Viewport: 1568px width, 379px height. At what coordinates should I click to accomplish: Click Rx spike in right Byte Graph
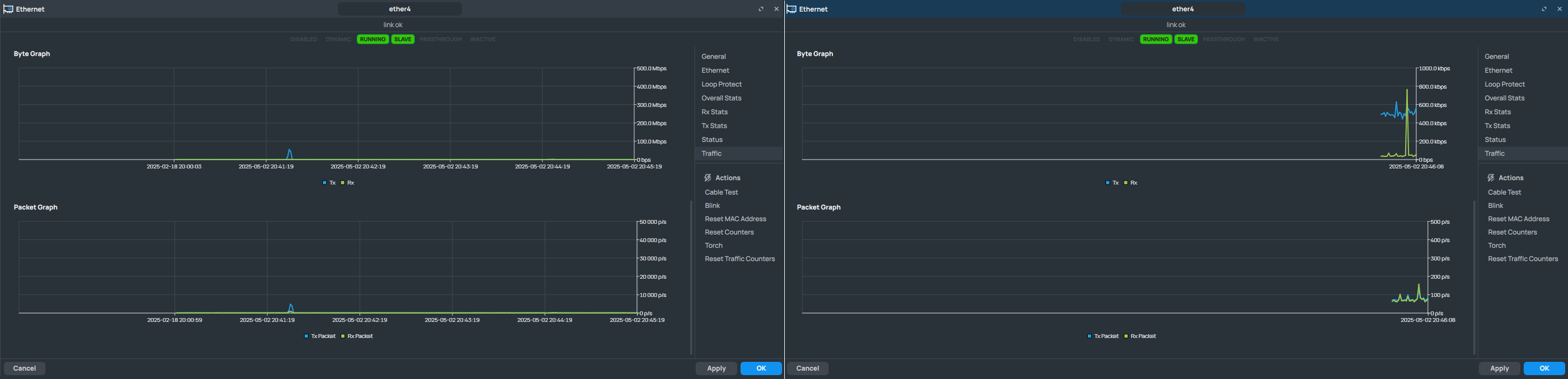click(x=1407, y=122)
